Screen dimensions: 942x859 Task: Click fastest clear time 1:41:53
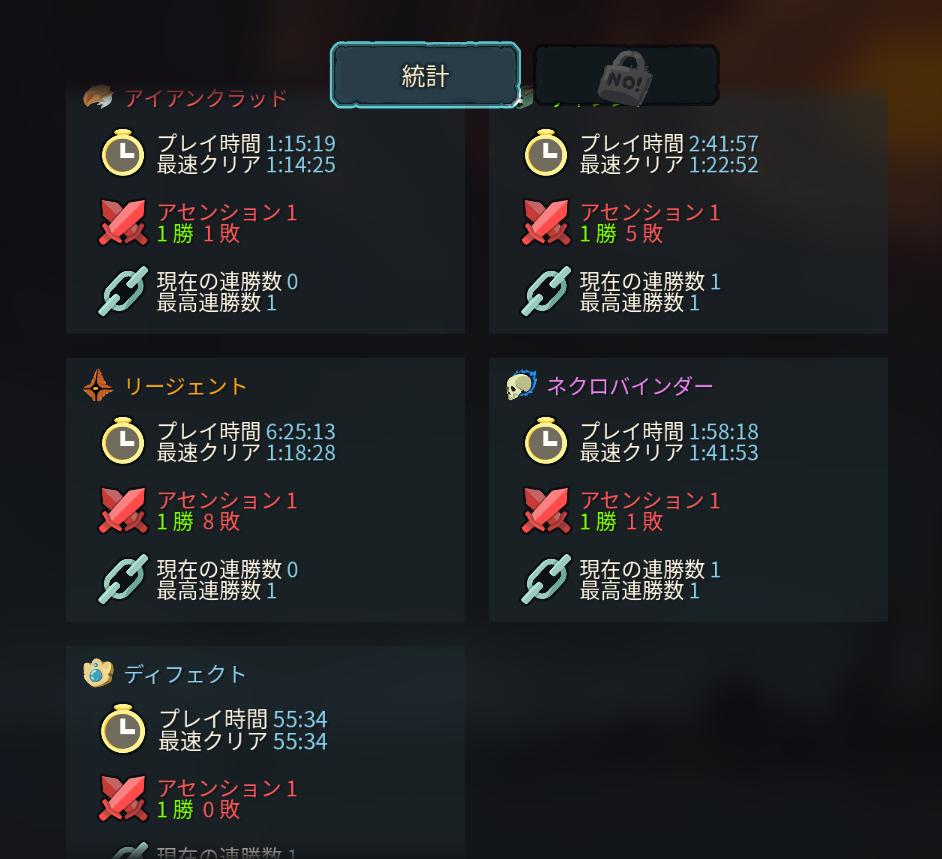click(723, 452)
